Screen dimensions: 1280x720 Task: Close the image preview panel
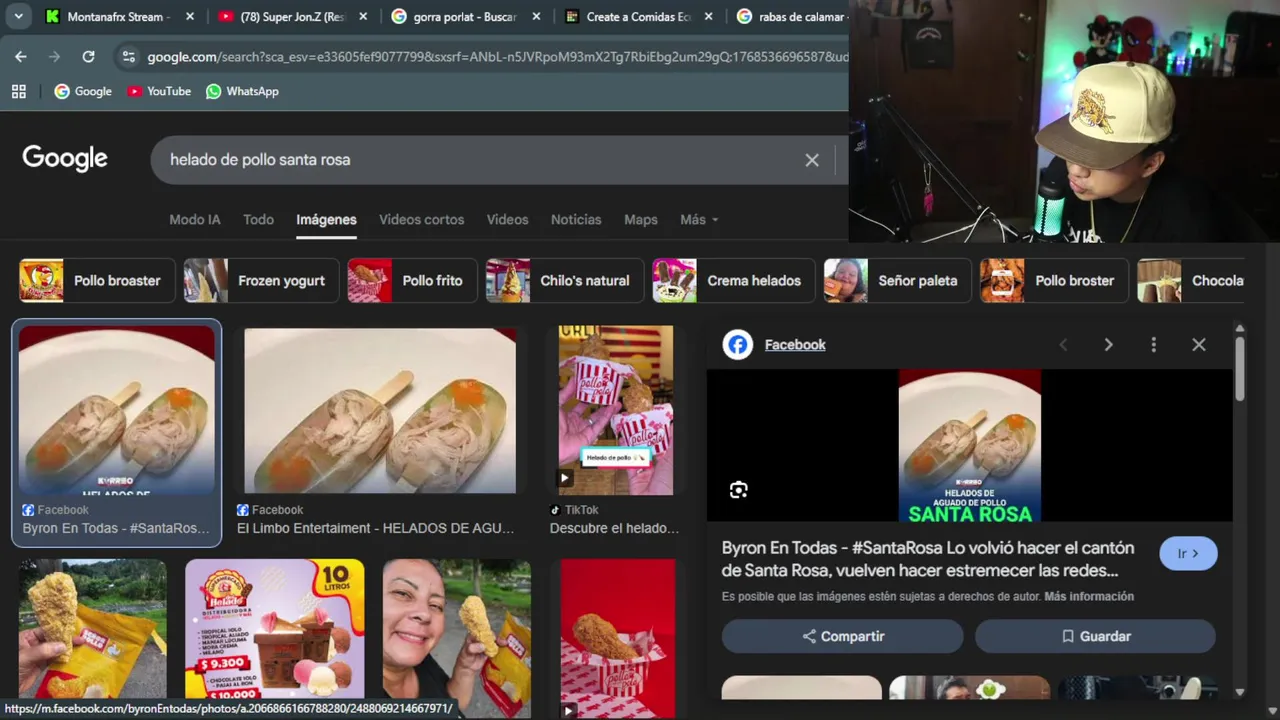point(1199,345)
